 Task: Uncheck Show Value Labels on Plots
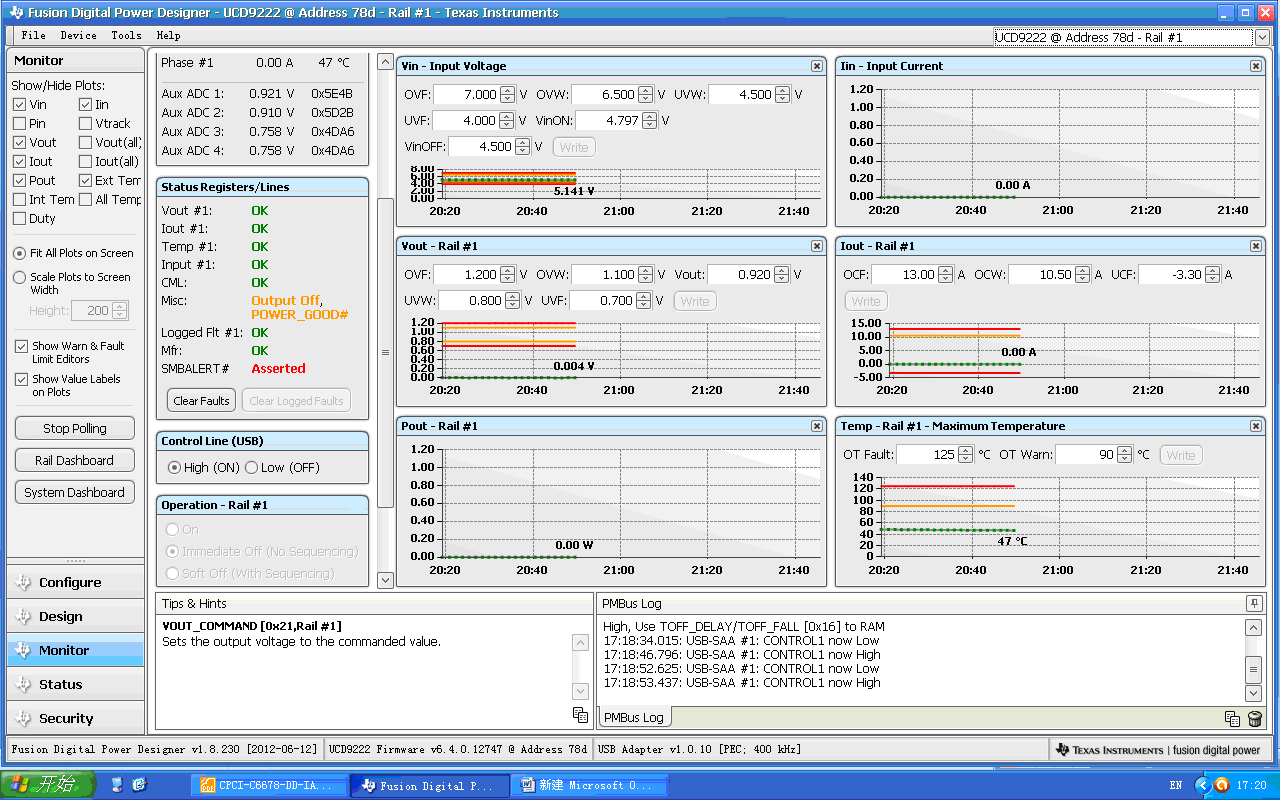click(x=21, y=380)
